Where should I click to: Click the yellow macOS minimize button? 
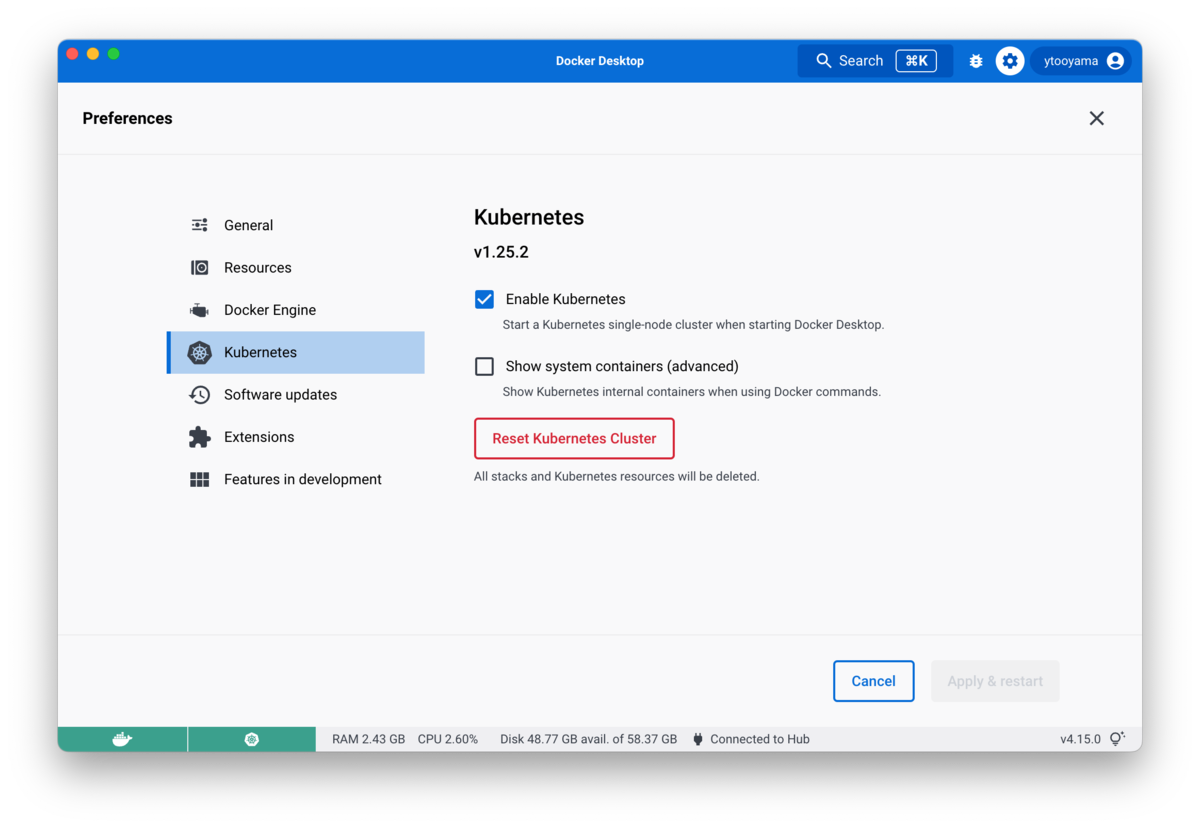pos(93,54)
